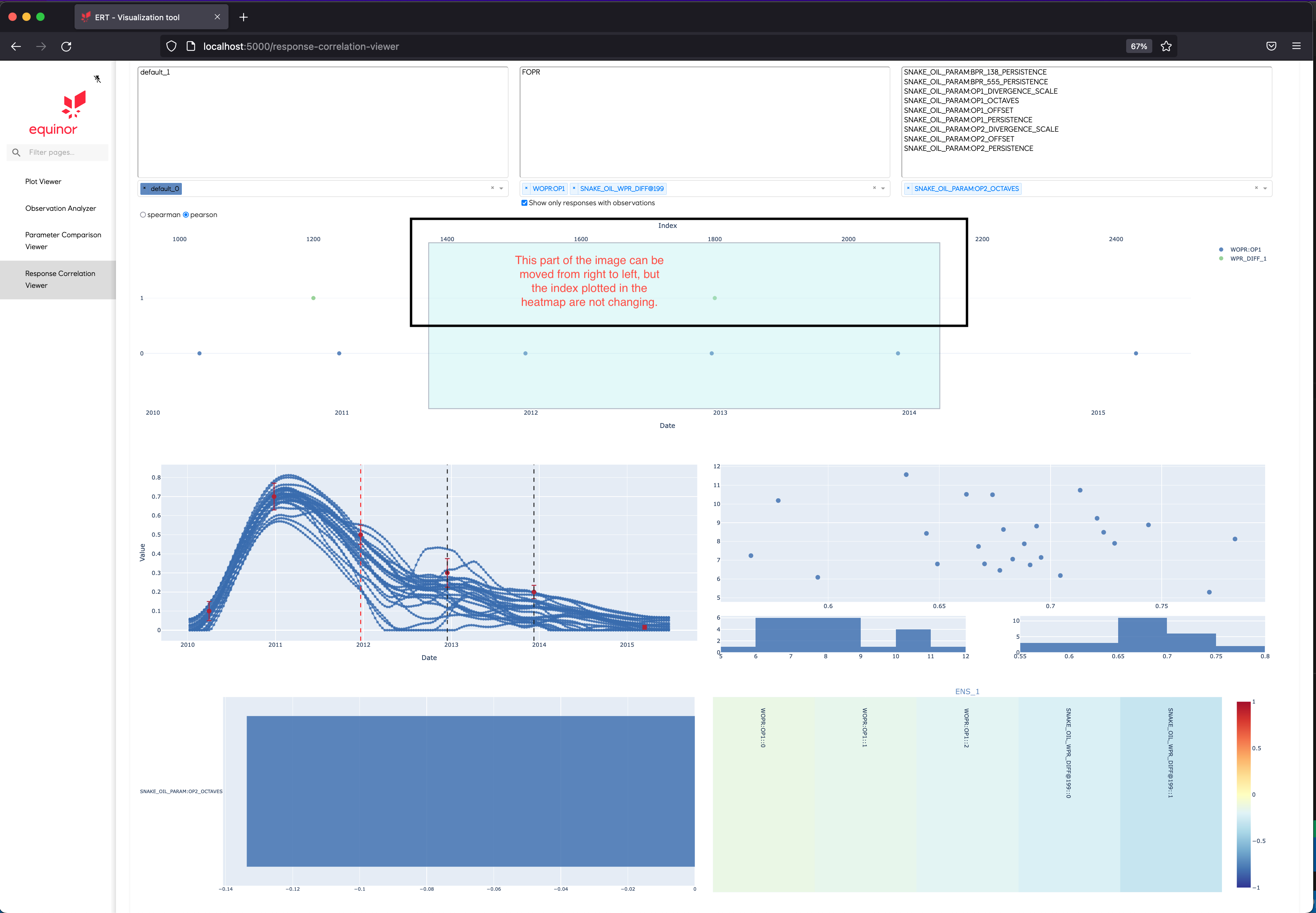This screenshot has width=1316, height=913.
Task: Select FOPR in the response list
Action: [531, 72]
